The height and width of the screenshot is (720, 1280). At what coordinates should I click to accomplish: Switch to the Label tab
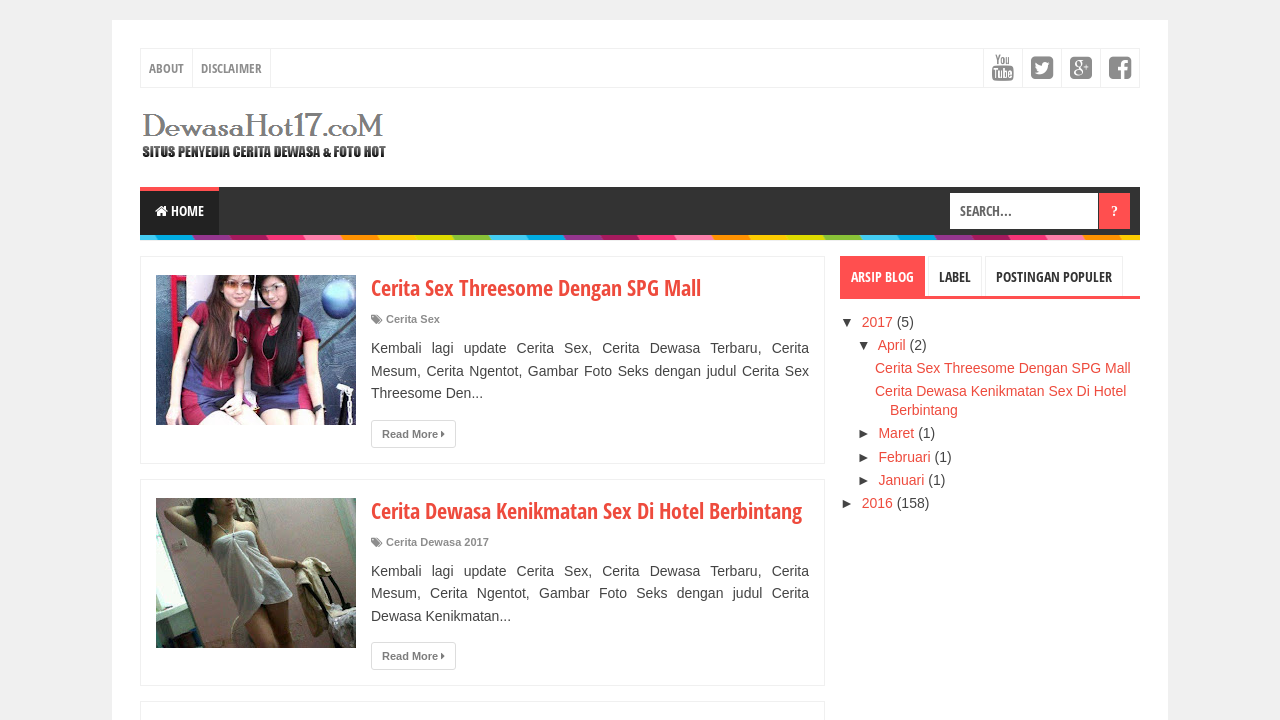pyautogui.click(x=954, y=277)
